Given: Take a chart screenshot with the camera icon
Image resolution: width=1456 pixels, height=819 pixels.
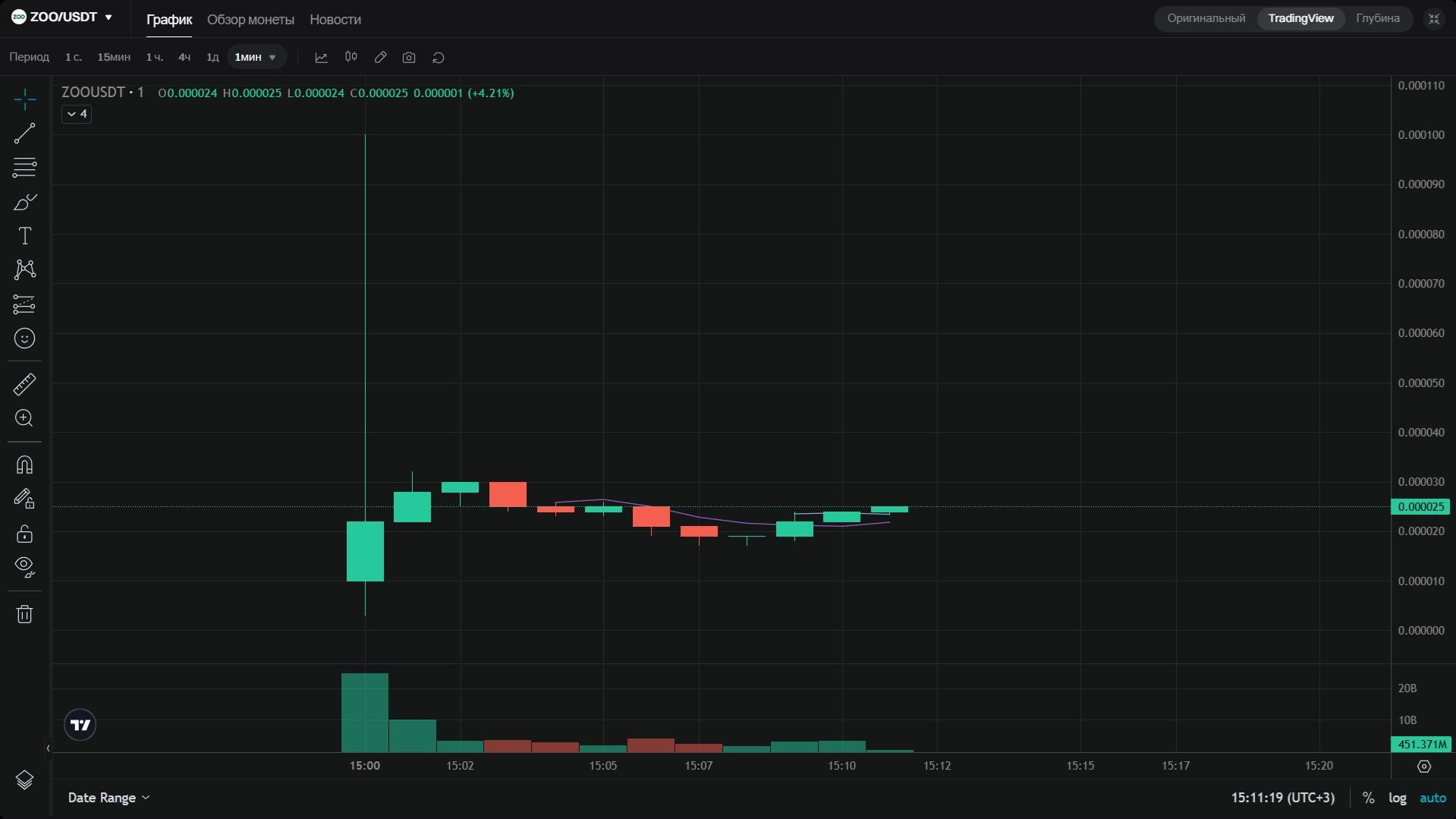Looking at the screenshot, I should tap(409, 57).
